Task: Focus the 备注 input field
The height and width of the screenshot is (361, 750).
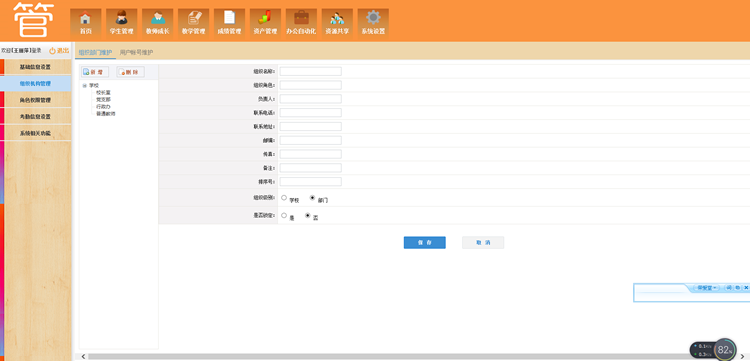Action: (x=310, y=168)
